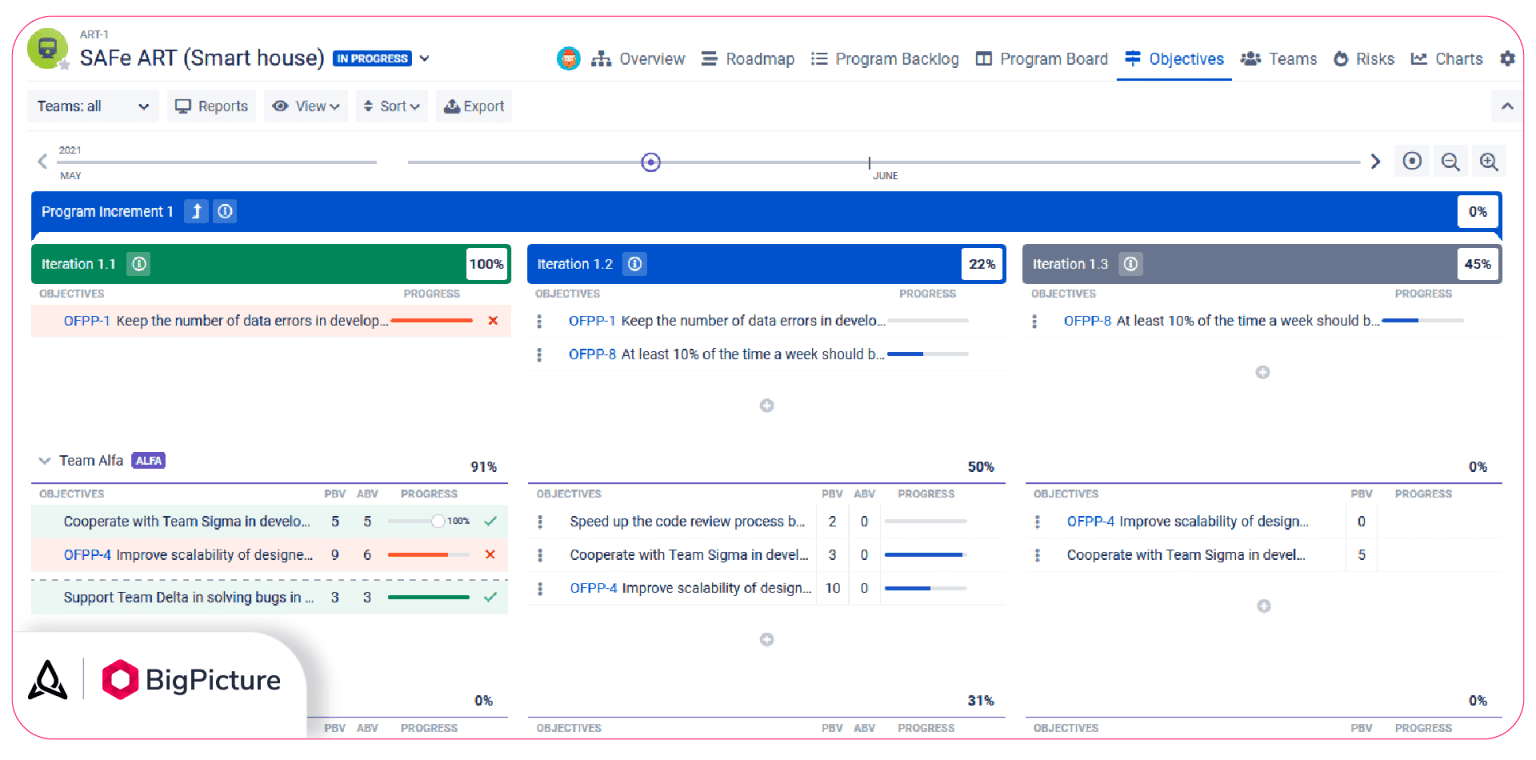Open Program Increment 1 info icon
The height and width of the screenshot is (760, 1536).
[225, 211]
